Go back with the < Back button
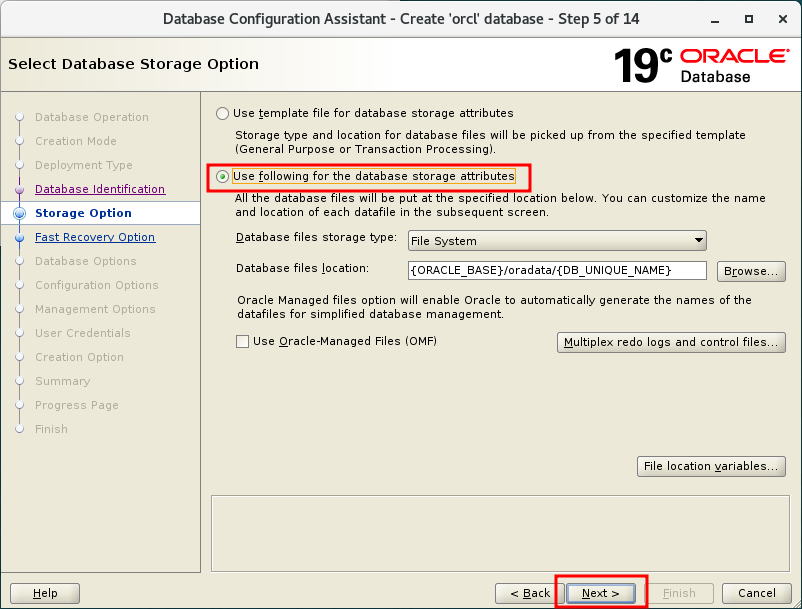This screenshot has width=802, height=609. coord(530,593)
